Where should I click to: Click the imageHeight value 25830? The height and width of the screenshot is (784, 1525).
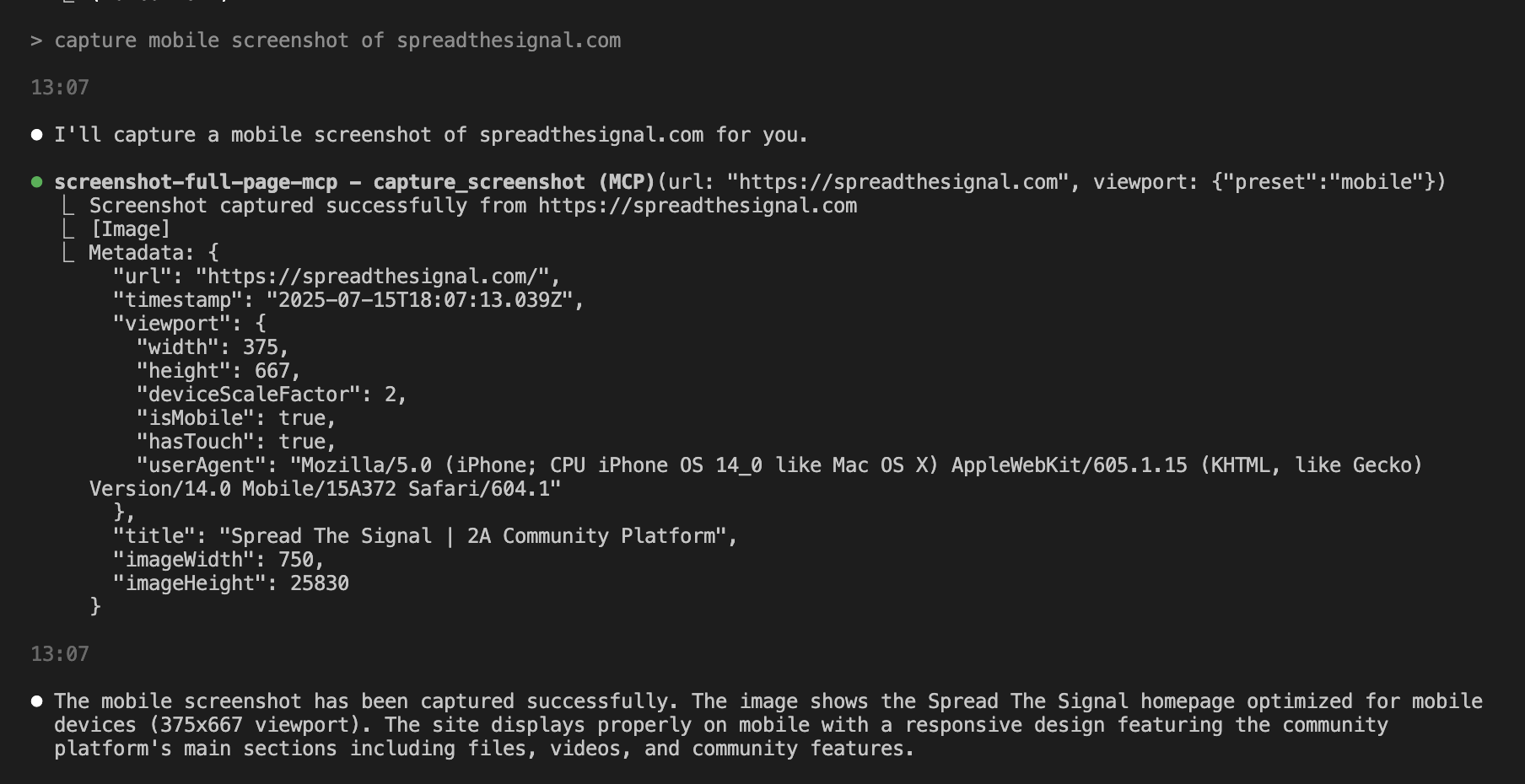[320, 583]
